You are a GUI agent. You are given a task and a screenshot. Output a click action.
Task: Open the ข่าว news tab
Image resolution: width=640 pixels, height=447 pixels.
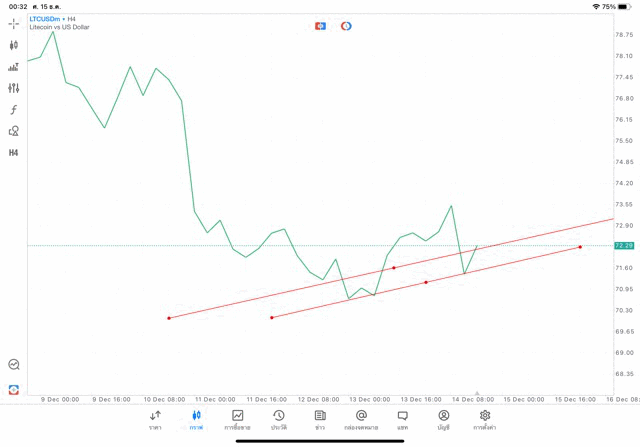(320, 419)
